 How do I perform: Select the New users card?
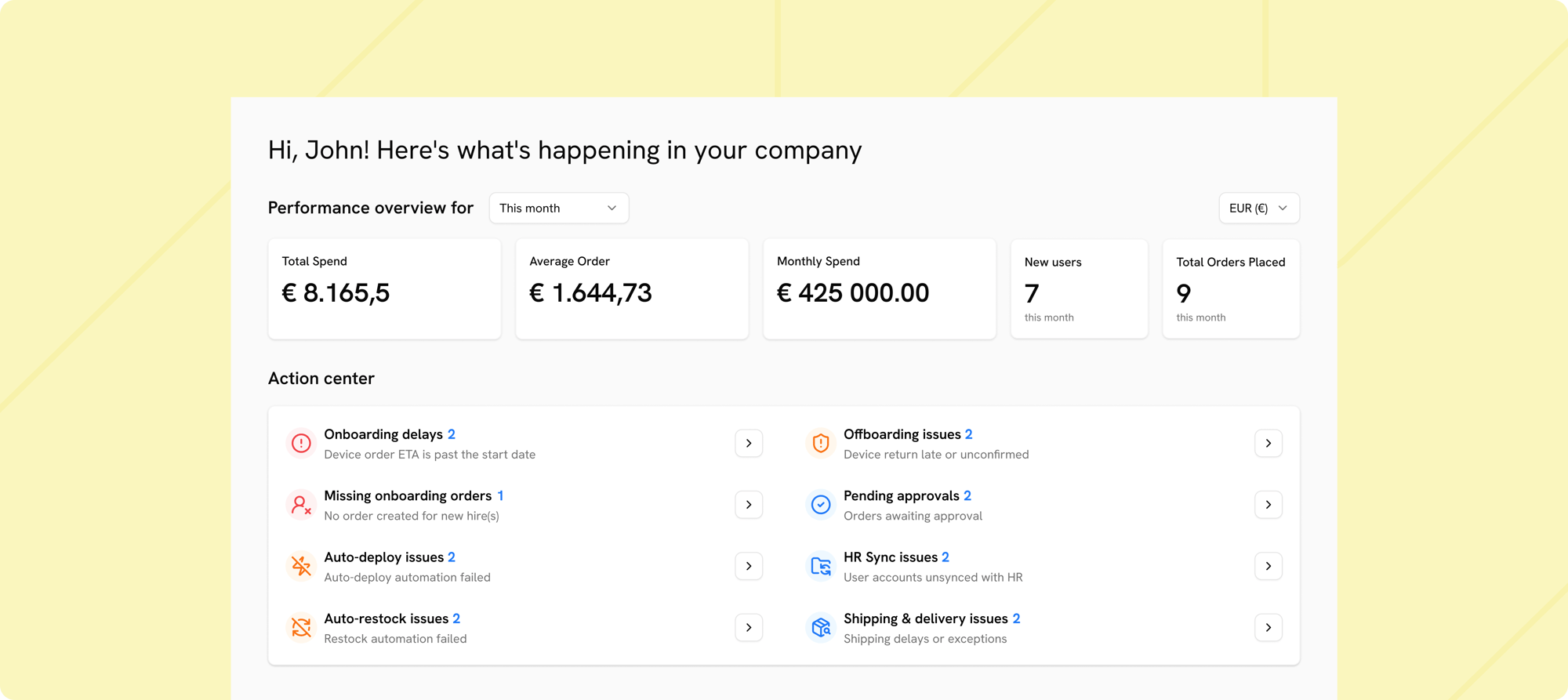click(1080, 289)
